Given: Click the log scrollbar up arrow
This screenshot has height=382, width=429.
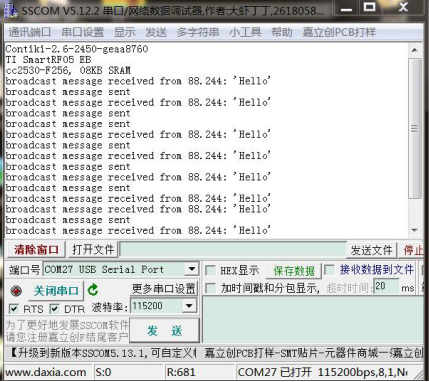Looking at the screenshot, I should [415, 50].
